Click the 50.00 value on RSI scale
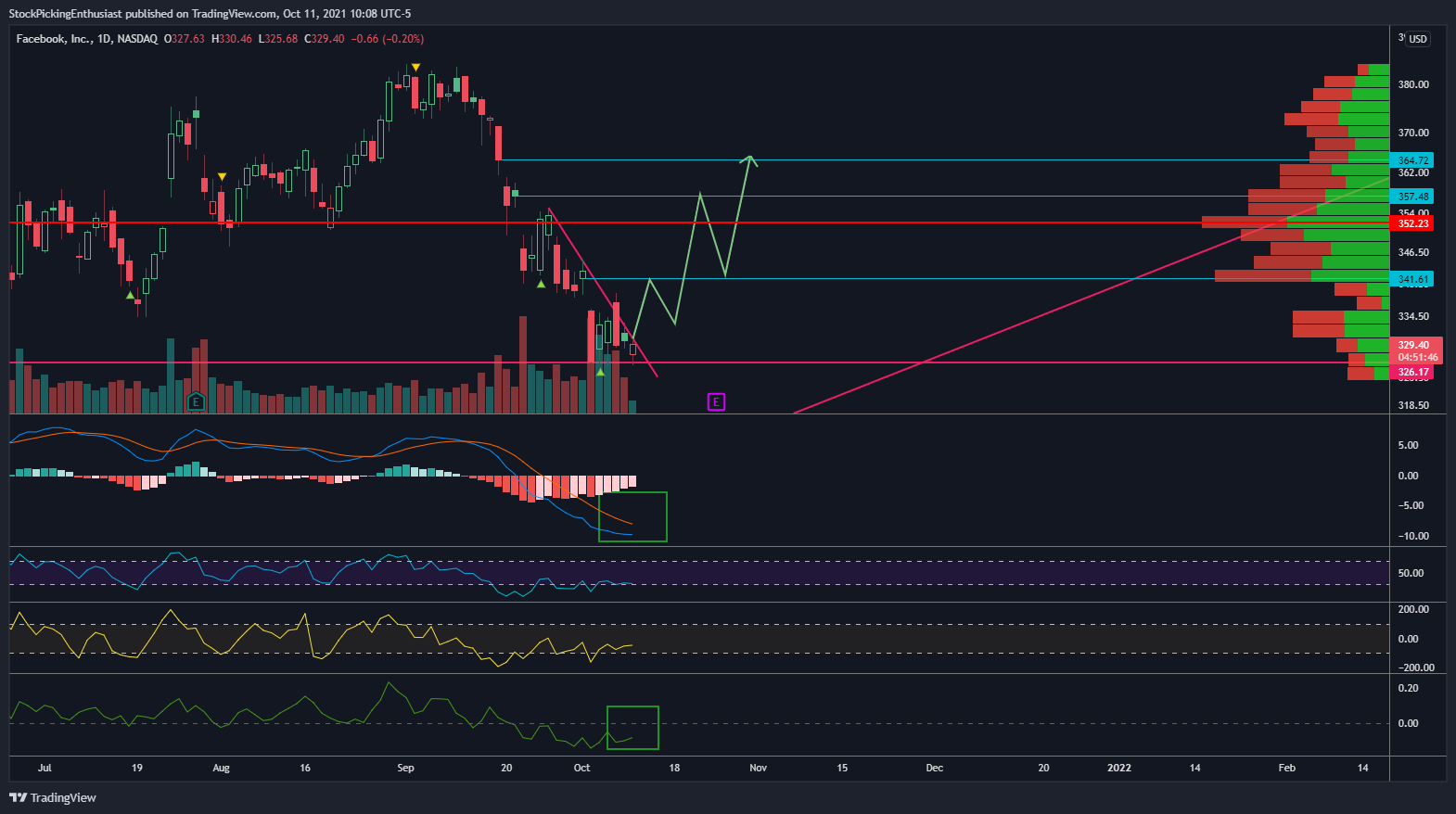This screenshot has height=814, width=1456. (x=1411, y=573)
